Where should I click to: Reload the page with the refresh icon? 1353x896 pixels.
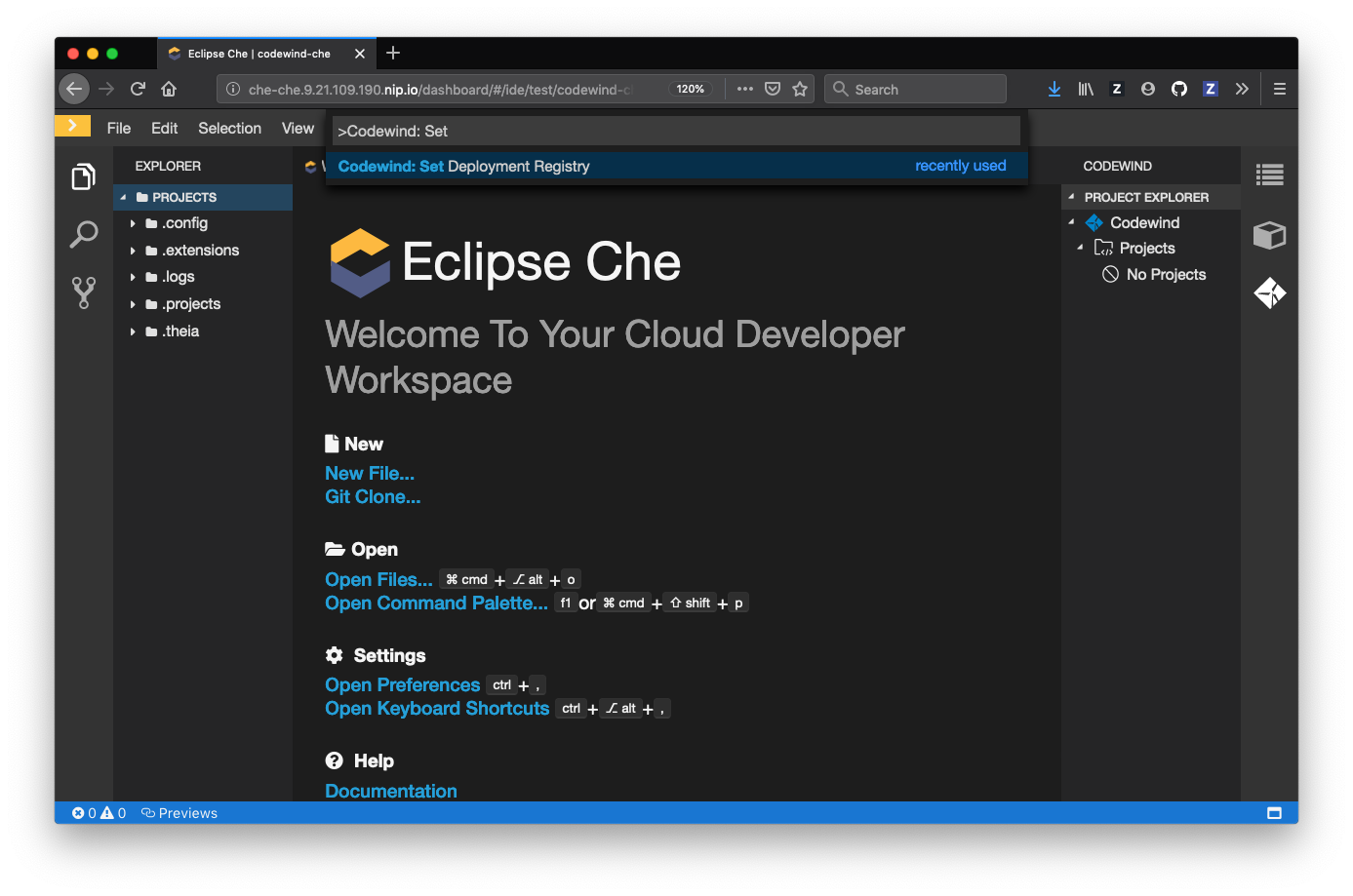coord(138,89)
